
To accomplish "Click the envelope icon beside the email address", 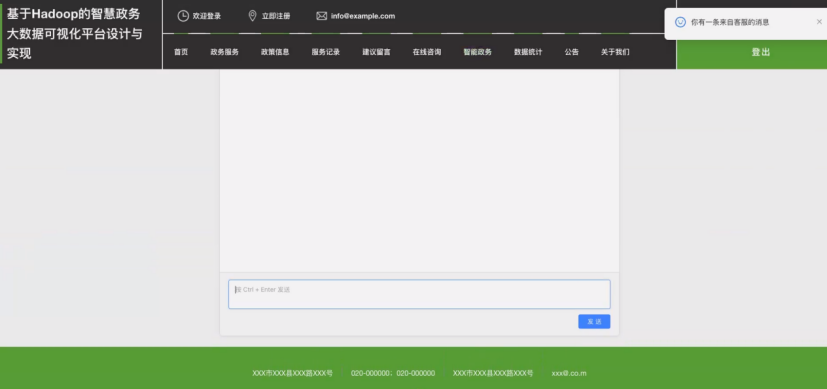I will click(322, 16).
